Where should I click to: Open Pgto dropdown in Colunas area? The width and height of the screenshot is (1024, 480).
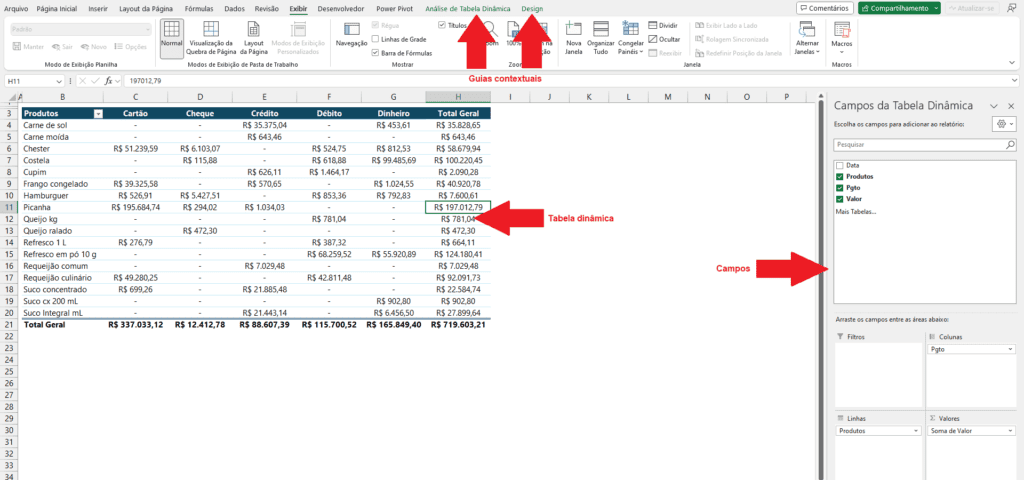[1011, 350]
